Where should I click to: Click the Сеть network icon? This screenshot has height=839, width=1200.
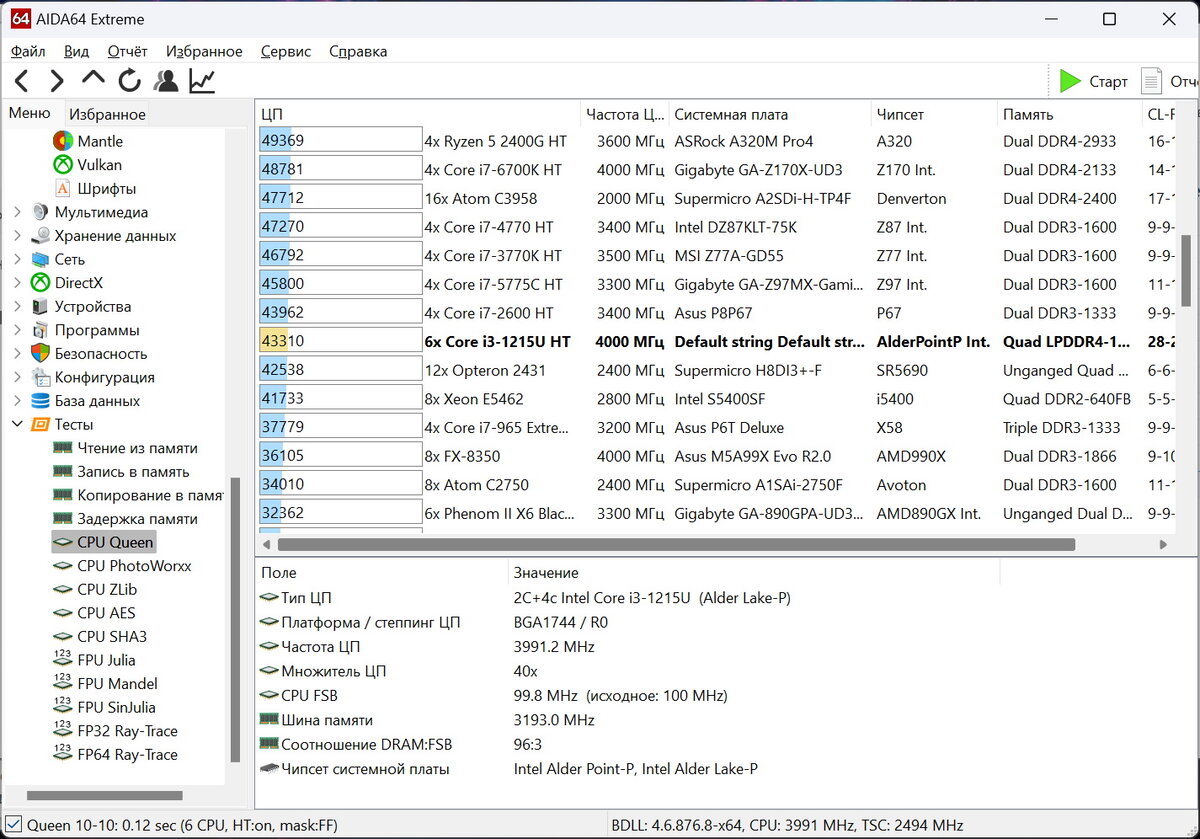[x=40, y=259]
